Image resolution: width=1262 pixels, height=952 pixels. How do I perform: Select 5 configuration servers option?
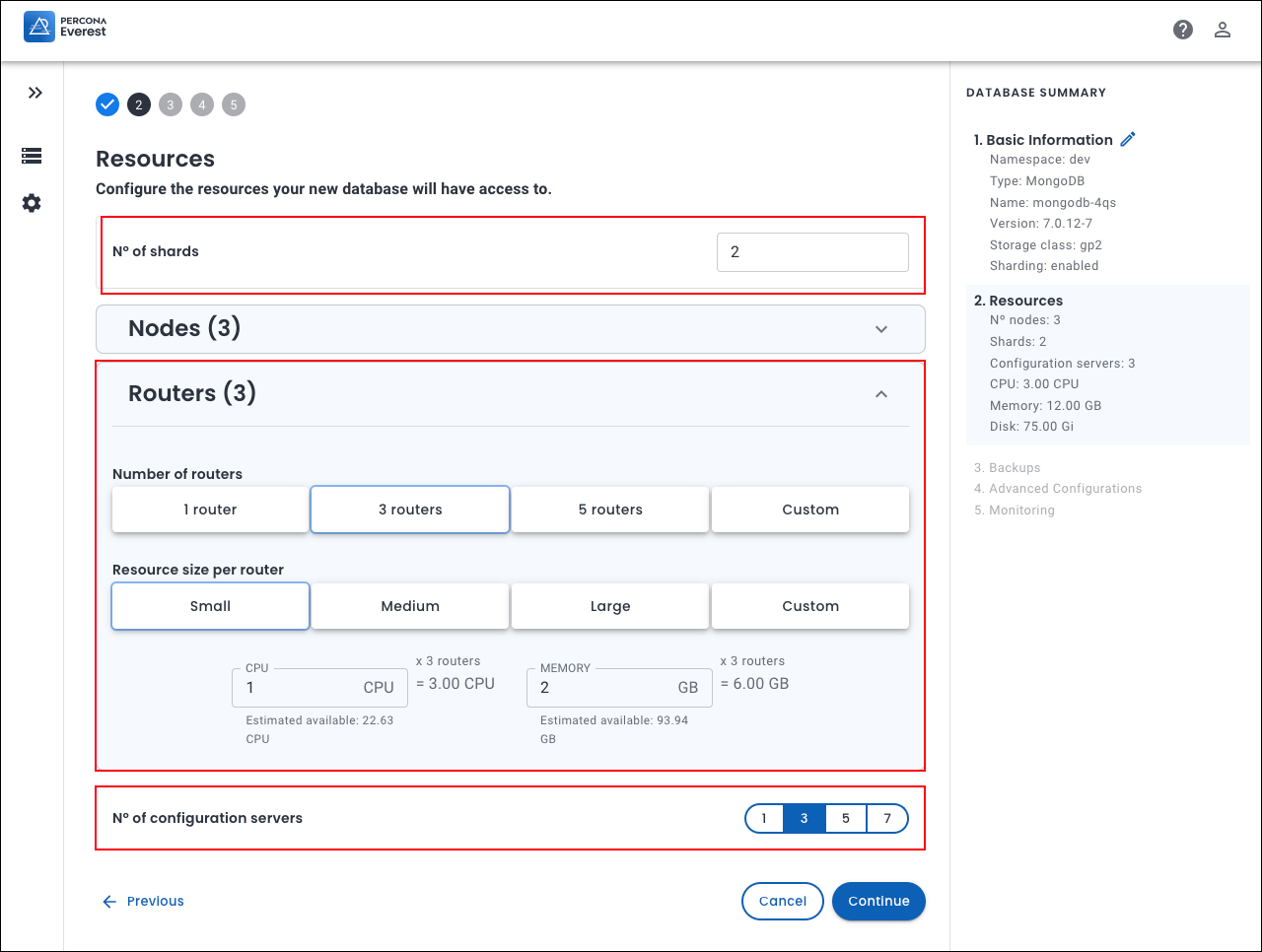845,819
